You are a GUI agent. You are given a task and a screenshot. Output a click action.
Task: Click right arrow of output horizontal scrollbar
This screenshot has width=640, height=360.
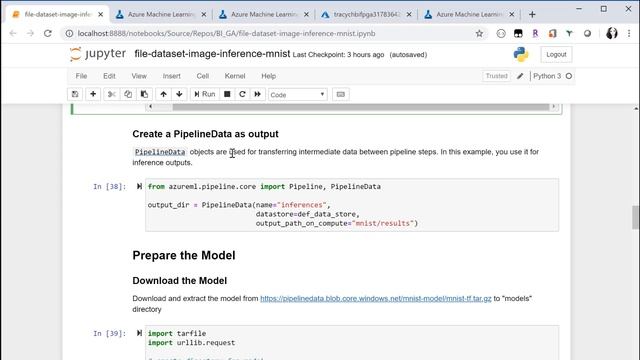(x=553, y=107)
